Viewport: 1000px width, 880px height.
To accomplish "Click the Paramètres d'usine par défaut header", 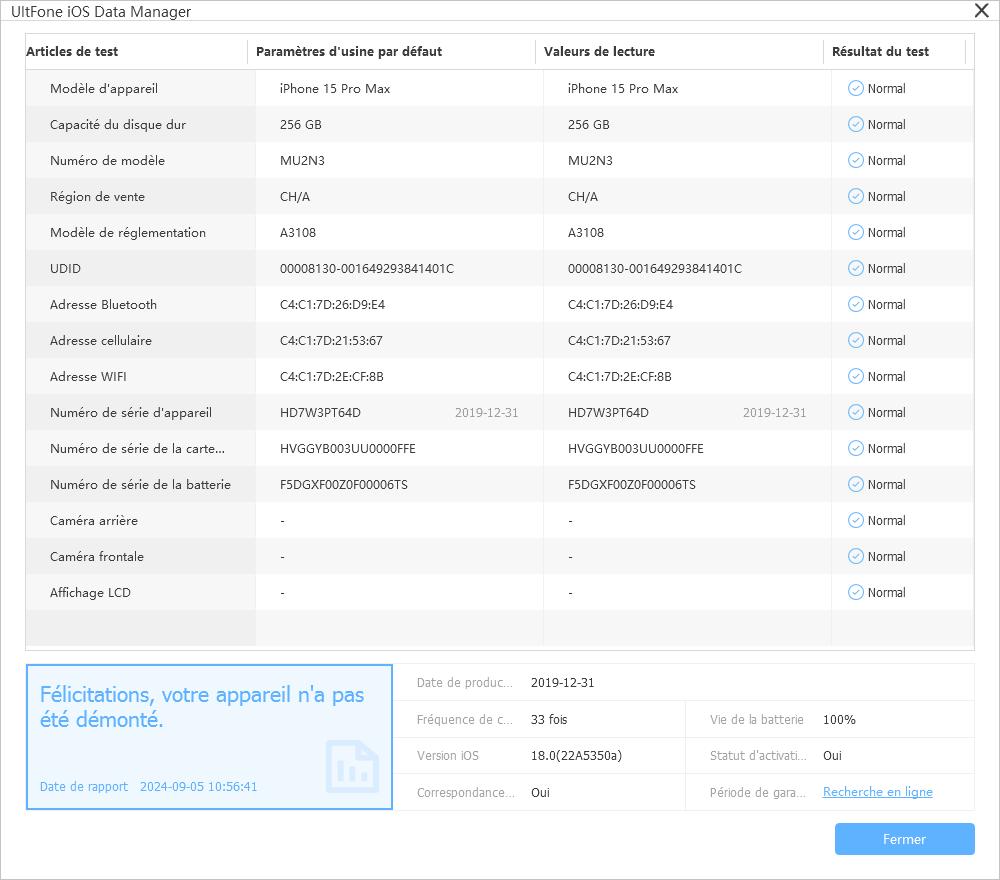I will coord(348,52).
